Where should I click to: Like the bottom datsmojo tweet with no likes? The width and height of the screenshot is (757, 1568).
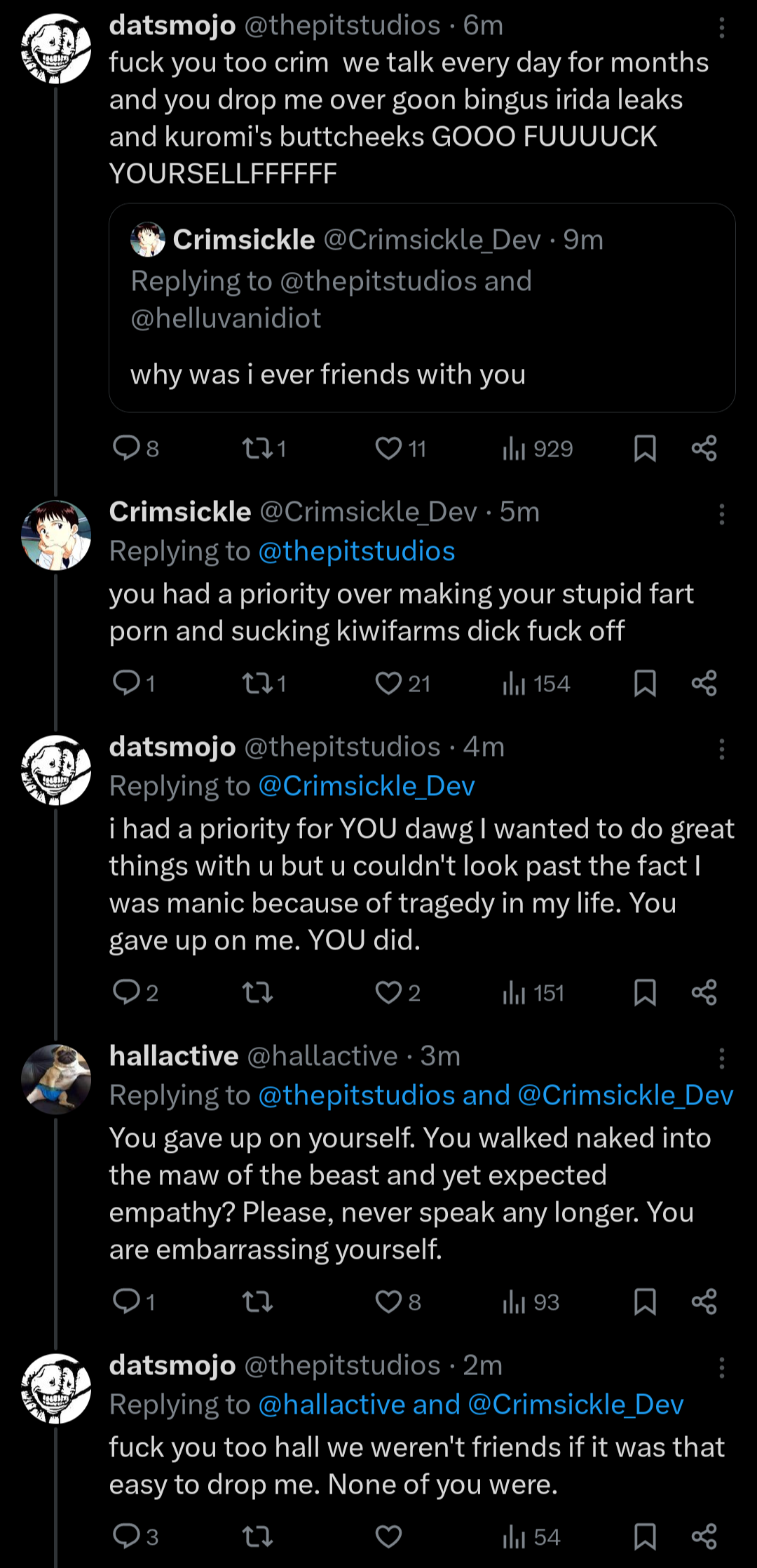388,1537
